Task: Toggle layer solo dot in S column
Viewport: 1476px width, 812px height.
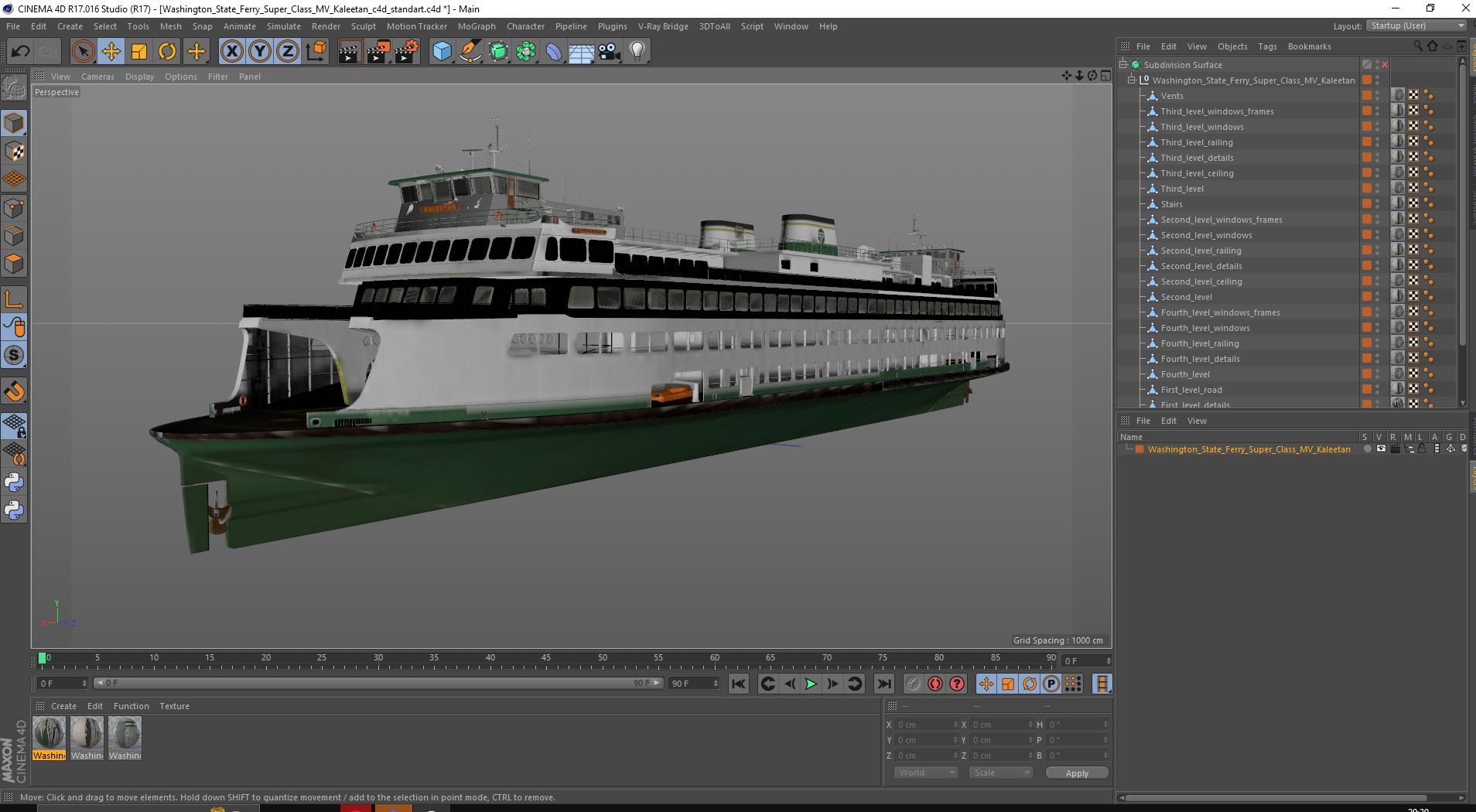Action: [1367, 449]
